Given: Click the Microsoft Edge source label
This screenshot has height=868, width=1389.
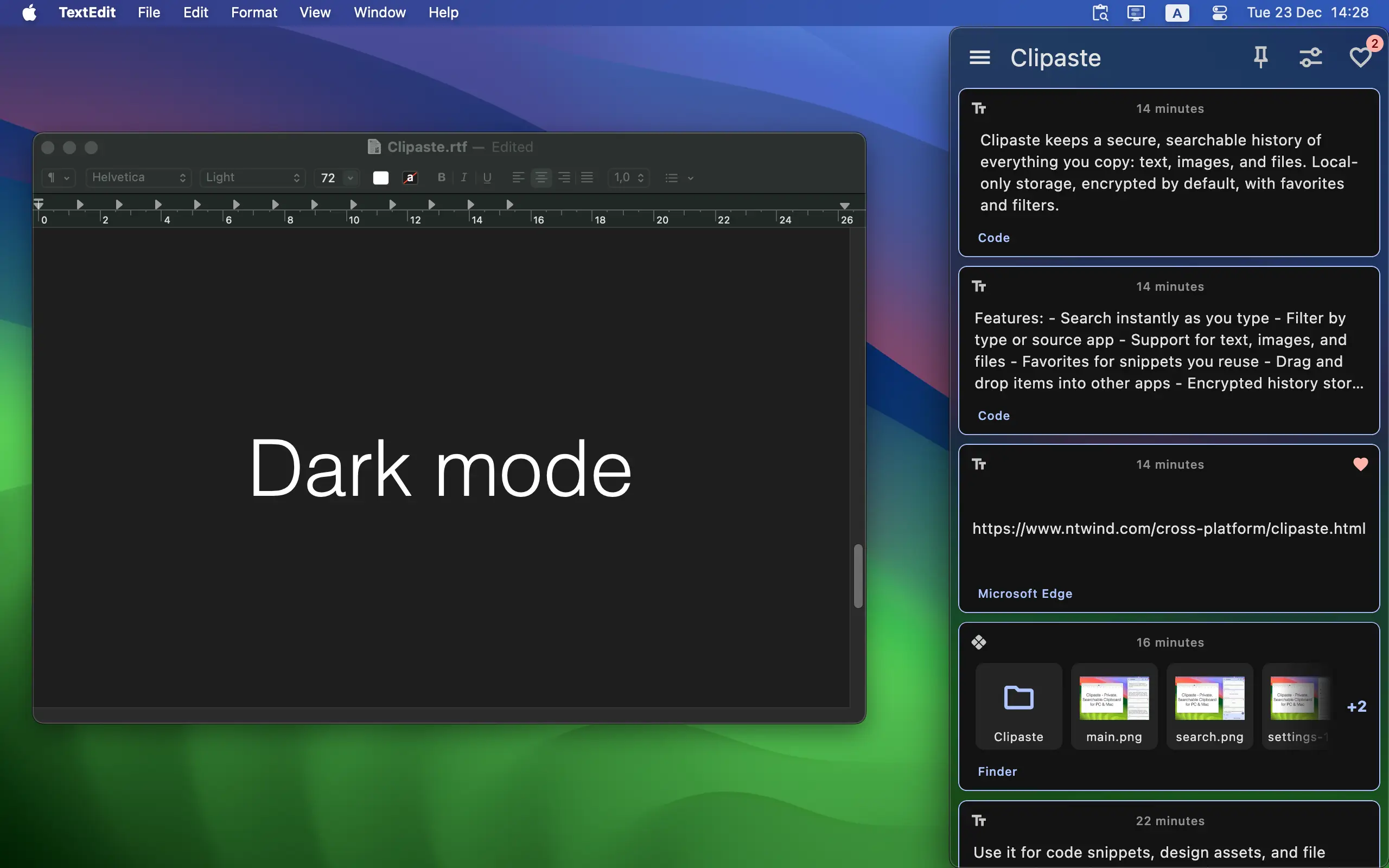Looking at the screenshot, I should click(x=1024, y=593).
